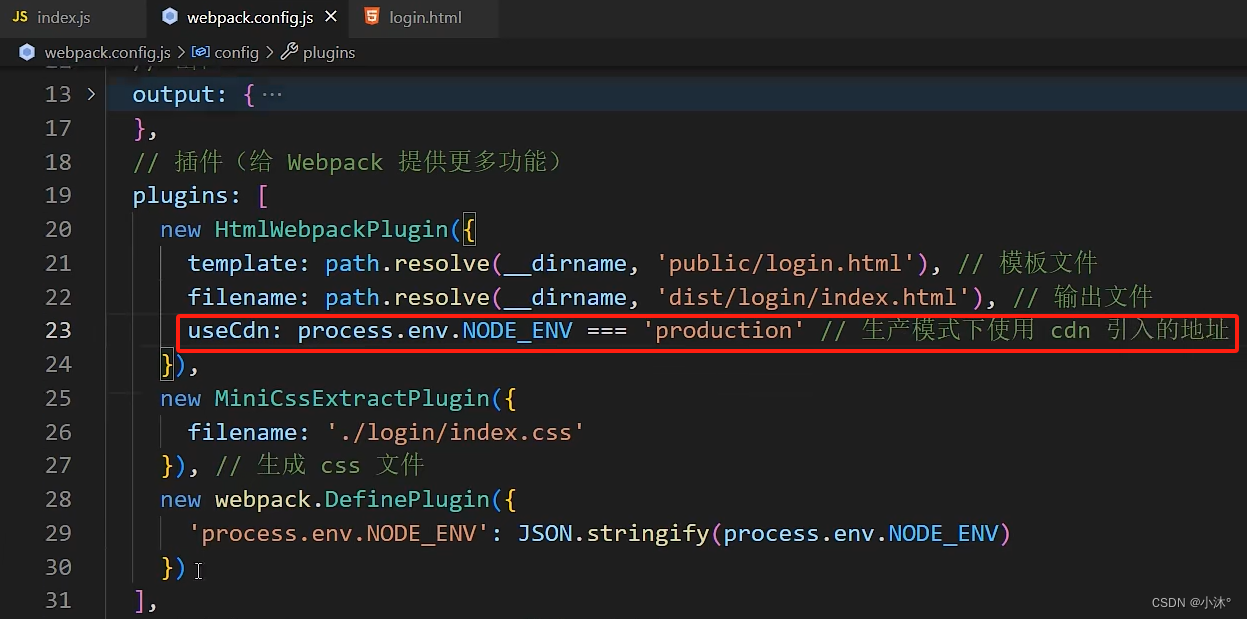Click line number 29 in the gutter
The image size is (1247, 619).
[x=57, y=533]
